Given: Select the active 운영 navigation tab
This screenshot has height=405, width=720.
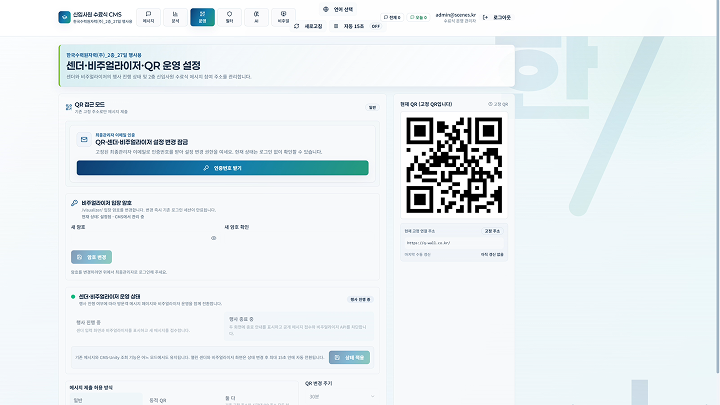Looking at the screenshot, I should tap(202, 17).
